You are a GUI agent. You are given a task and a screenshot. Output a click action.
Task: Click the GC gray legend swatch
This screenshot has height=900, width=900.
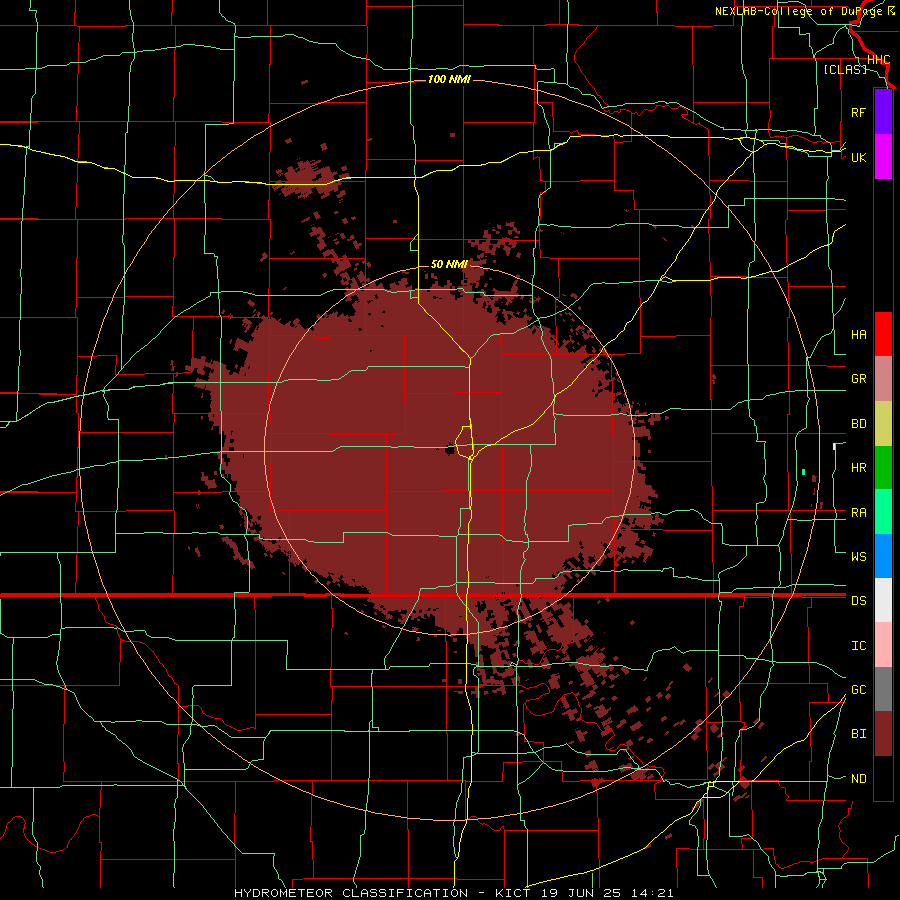click(x=883, y=689)
